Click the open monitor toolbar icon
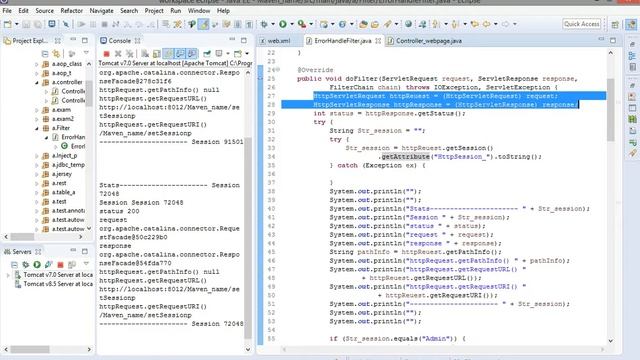Viewport: 640px width, 360px height. pyautogui.click(x=52, y=24)
